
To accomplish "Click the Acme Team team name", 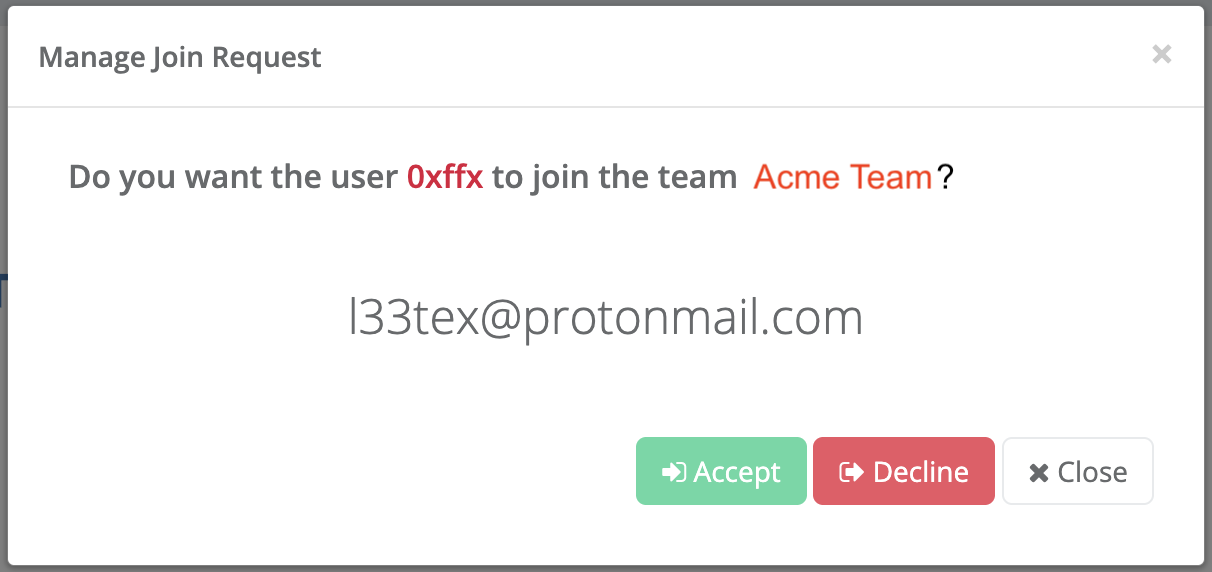I will pos(842,177).
